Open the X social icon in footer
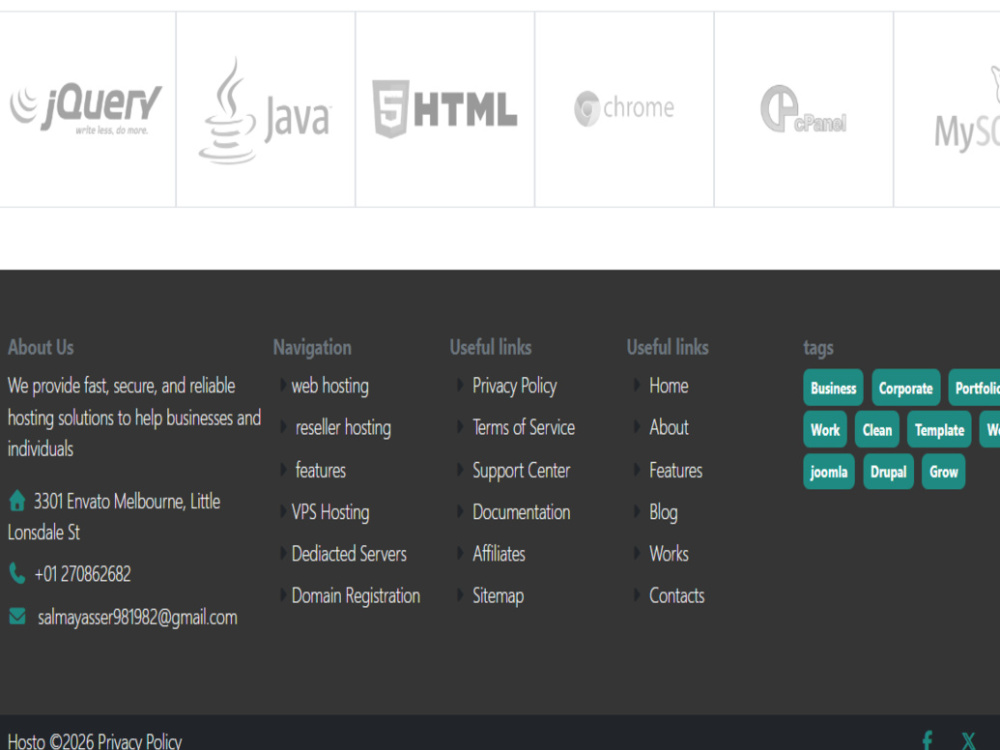Image resolution: width=1000 pixels, height=750 pixels. coord(968,740)
